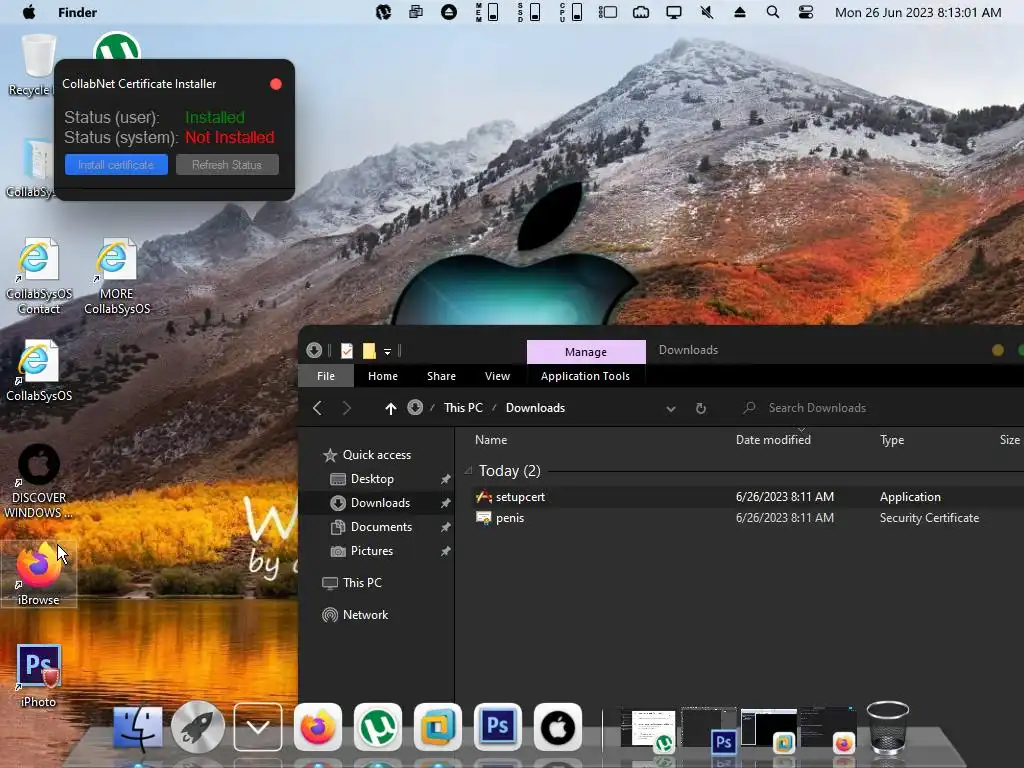The width and height of the screenshot is (1024, 768).
Task: Click Explorer forward navigation arrow
Action: [347, 408]
